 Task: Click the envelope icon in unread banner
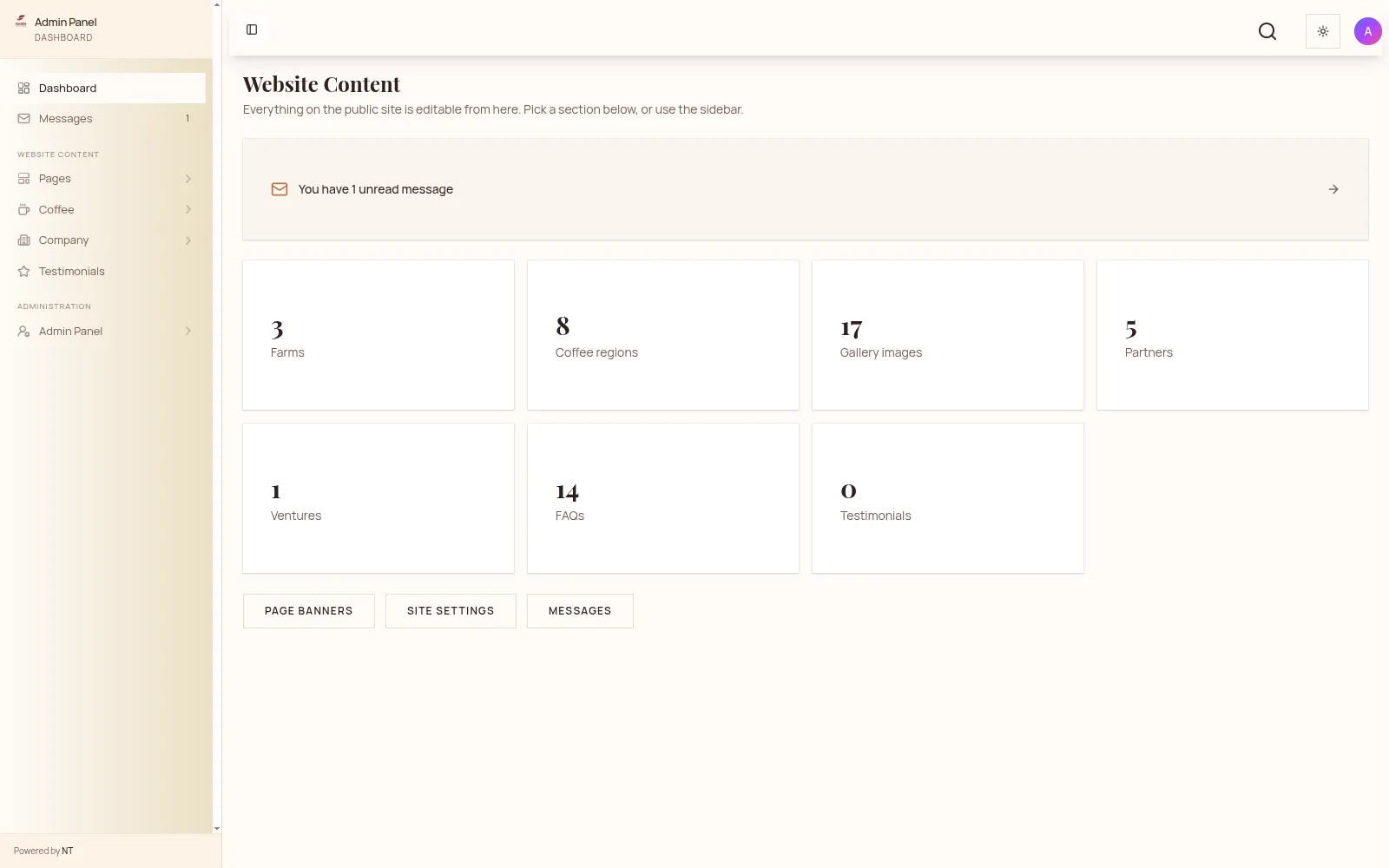click(280, 189)
